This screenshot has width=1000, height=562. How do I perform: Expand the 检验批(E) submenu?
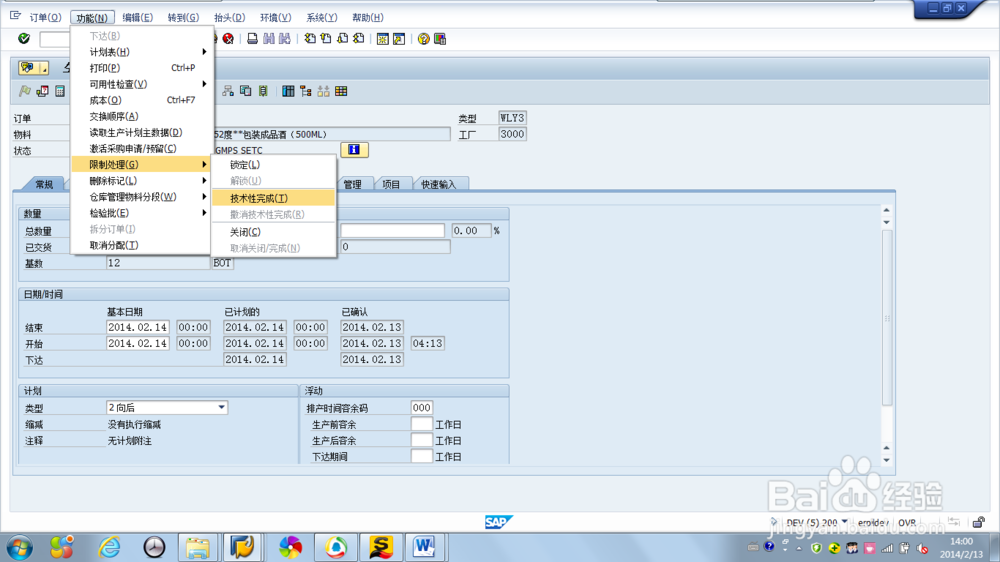(x=142, y=213)
